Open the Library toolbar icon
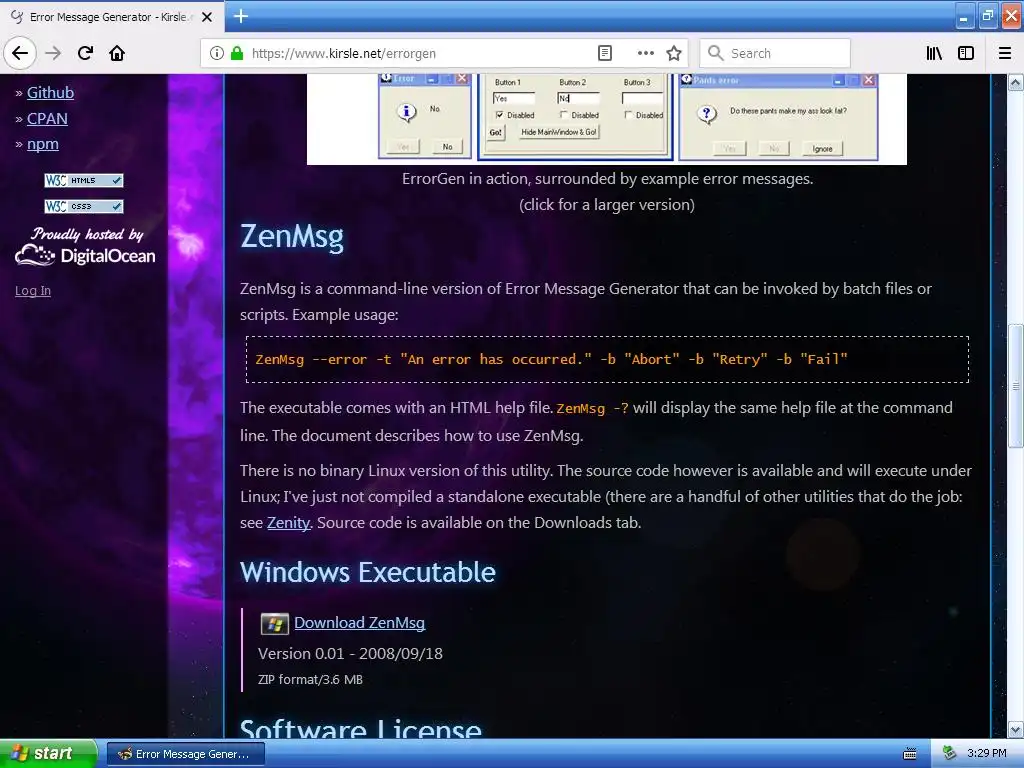This screenshot has width=1024, height=768. coord(934,53)
